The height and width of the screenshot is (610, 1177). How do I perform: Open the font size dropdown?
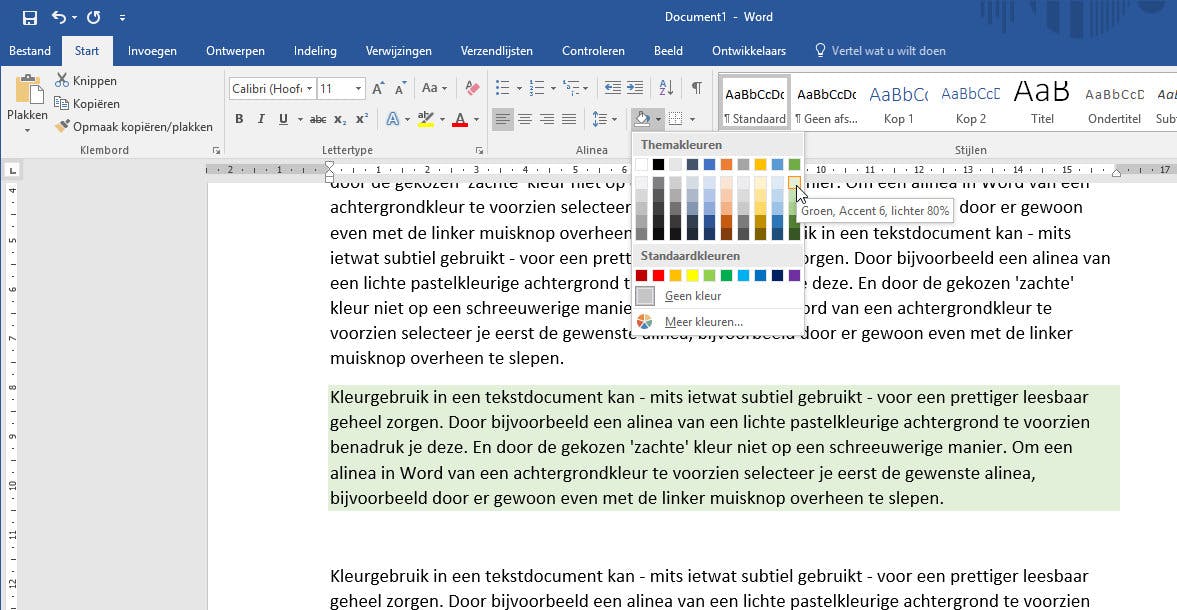point(358,89)
